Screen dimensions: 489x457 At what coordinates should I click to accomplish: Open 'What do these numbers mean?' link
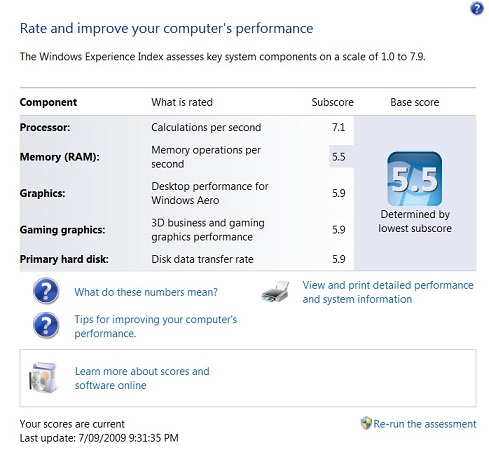click(x=146, y=292)
